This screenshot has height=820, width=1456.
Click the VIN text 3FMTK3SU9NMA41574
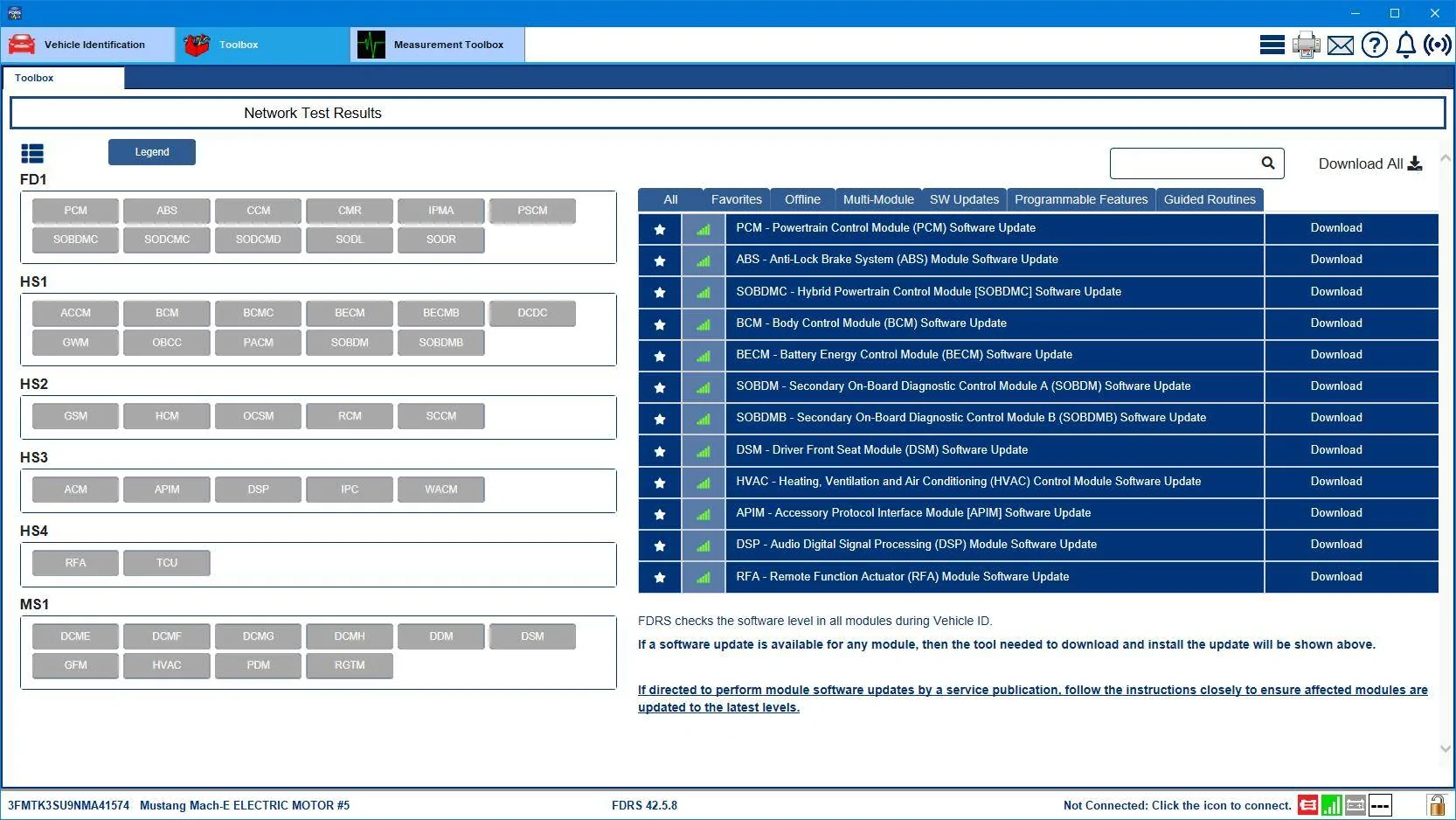pyautogui.click(x=69, y=805)
